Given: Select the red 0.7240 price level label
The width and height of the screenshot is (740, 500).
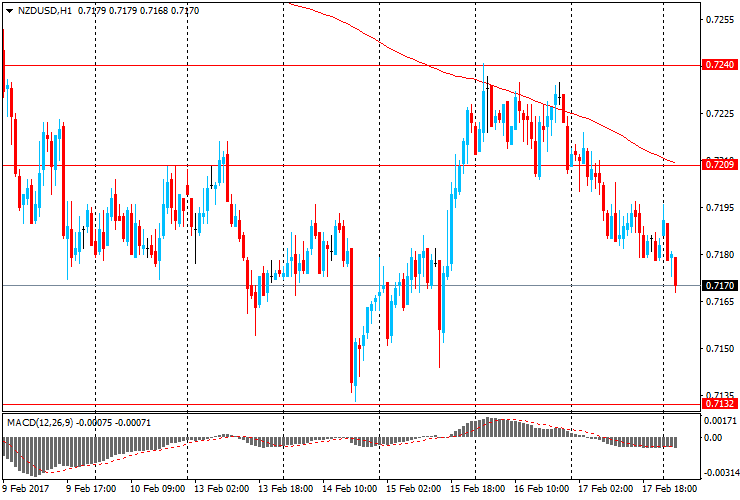Looking at the screenshot, I should pyautogui.click(x=719, y=65).
